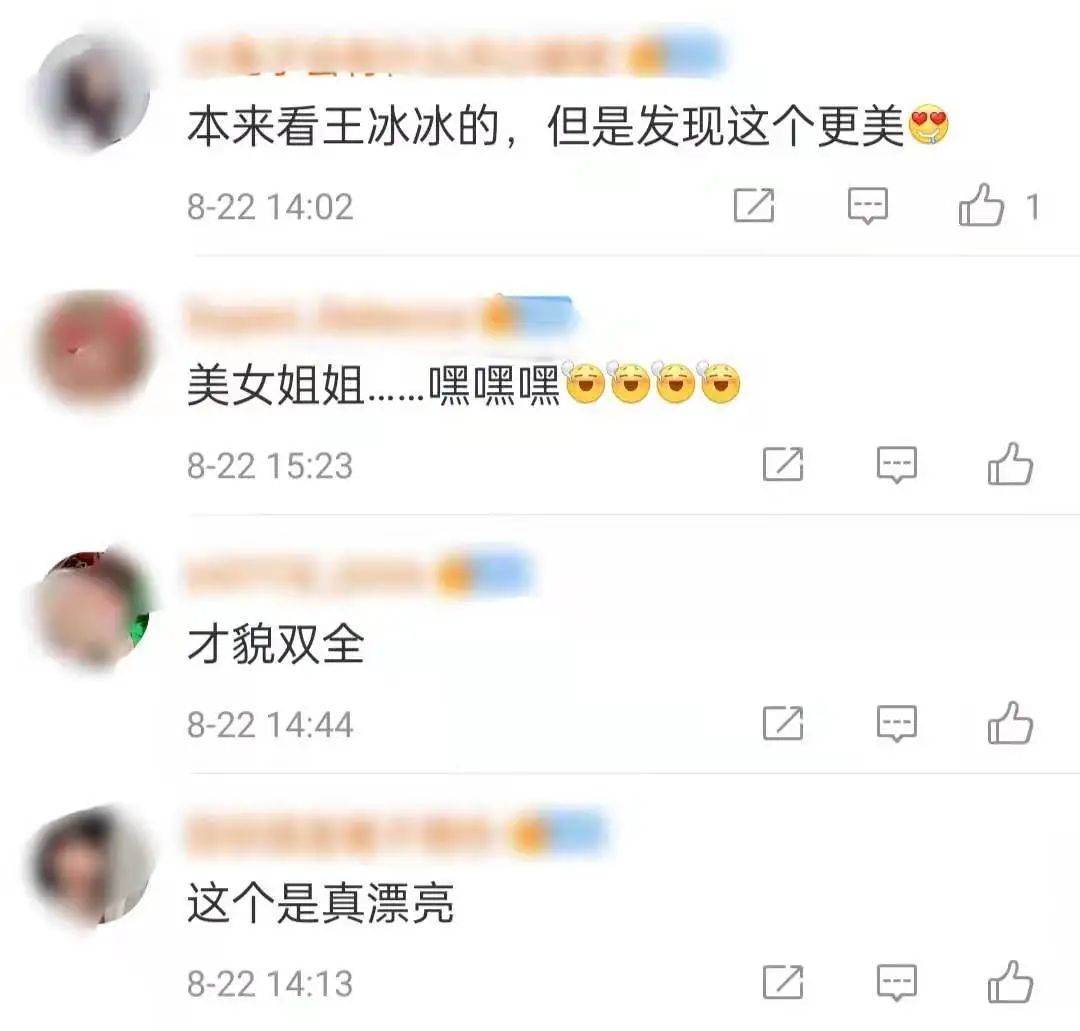Select the comment text 这个是真漂亮
The width and height of the screenshot is (1080, 1031).
coord(320,903)
